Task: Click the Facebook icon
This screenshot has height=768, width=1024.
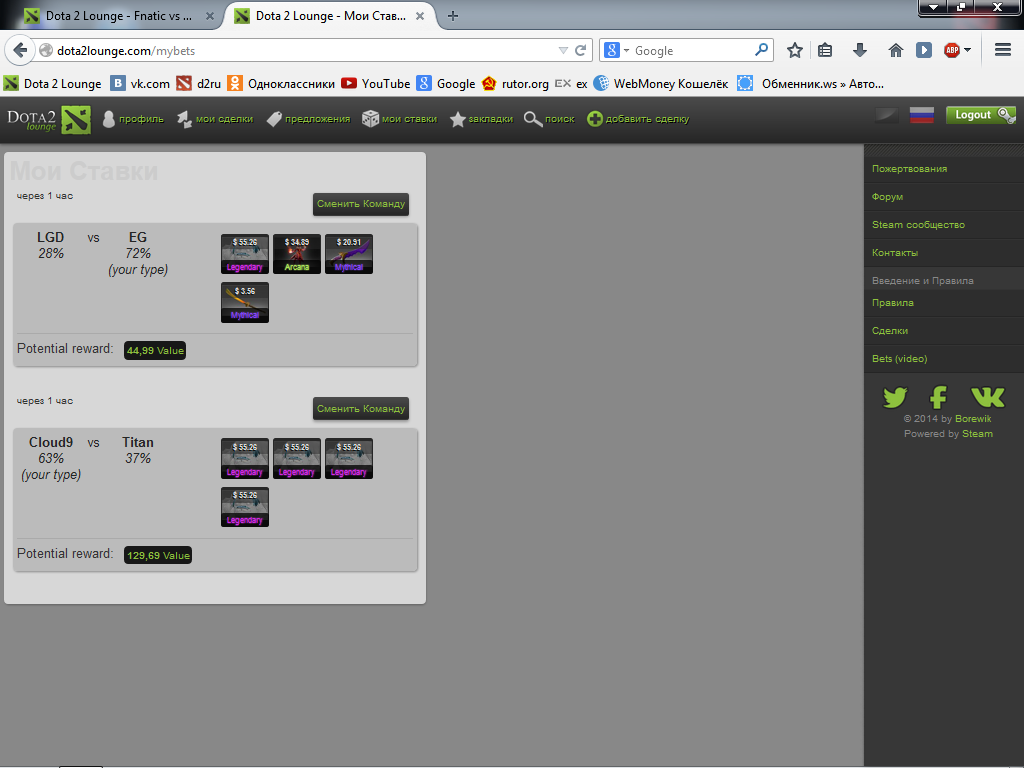Action: click(x=938, y=397)
